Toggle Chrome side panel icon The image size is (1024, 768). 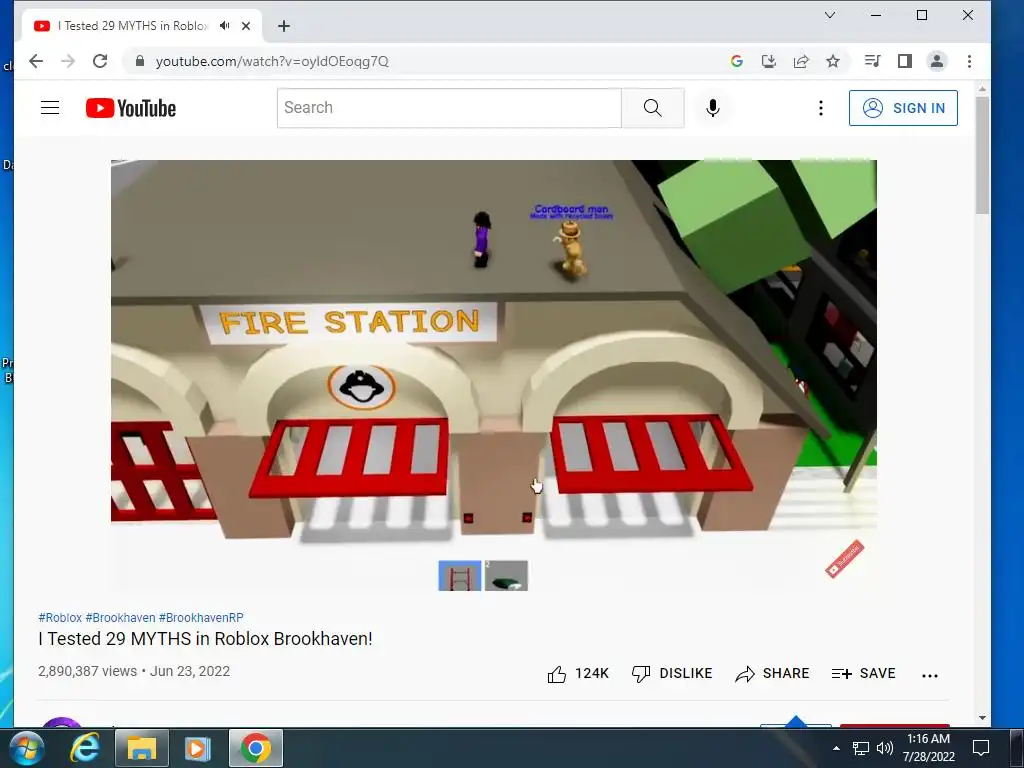point(904,61)
